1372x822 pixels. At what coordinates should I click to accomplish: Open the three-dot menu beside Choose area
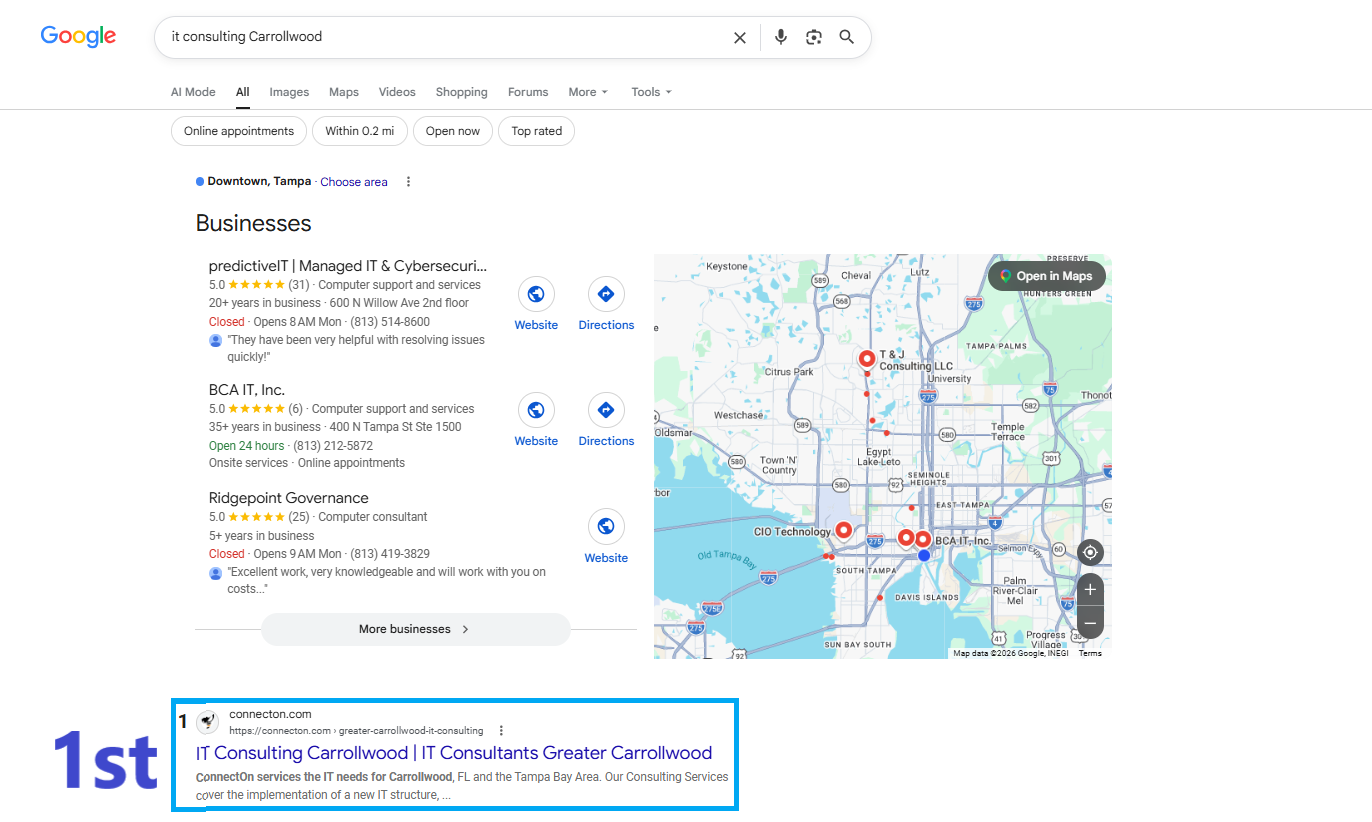(408, 182)
